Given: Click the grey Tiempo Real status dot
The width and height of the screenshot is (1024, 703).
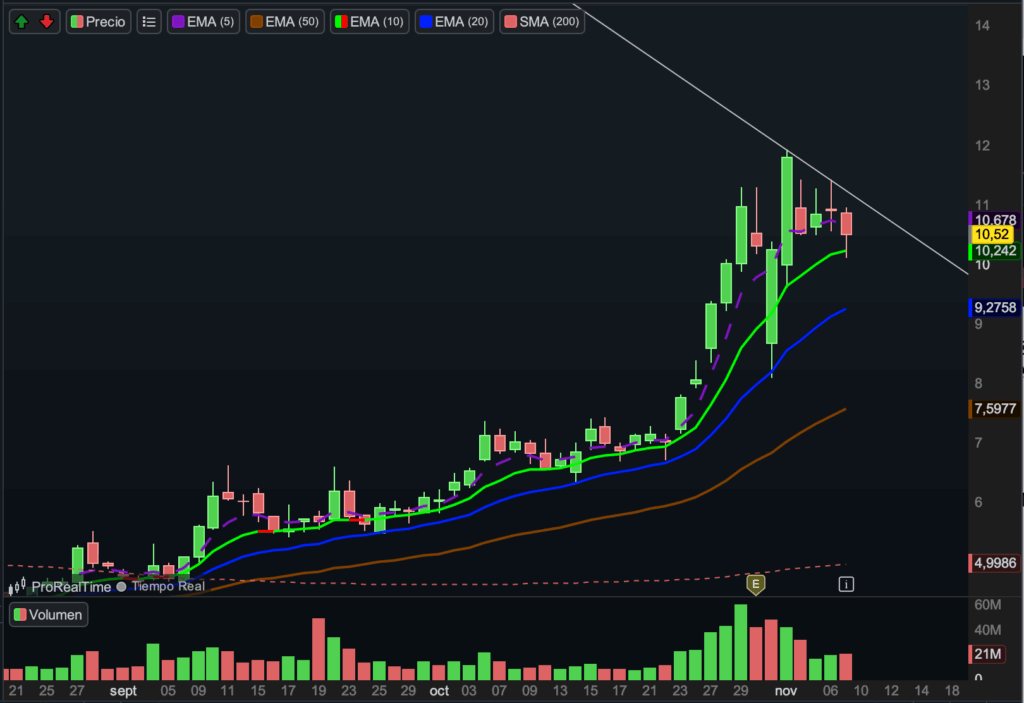Looking at the screenshot, I should pos(122,587).
